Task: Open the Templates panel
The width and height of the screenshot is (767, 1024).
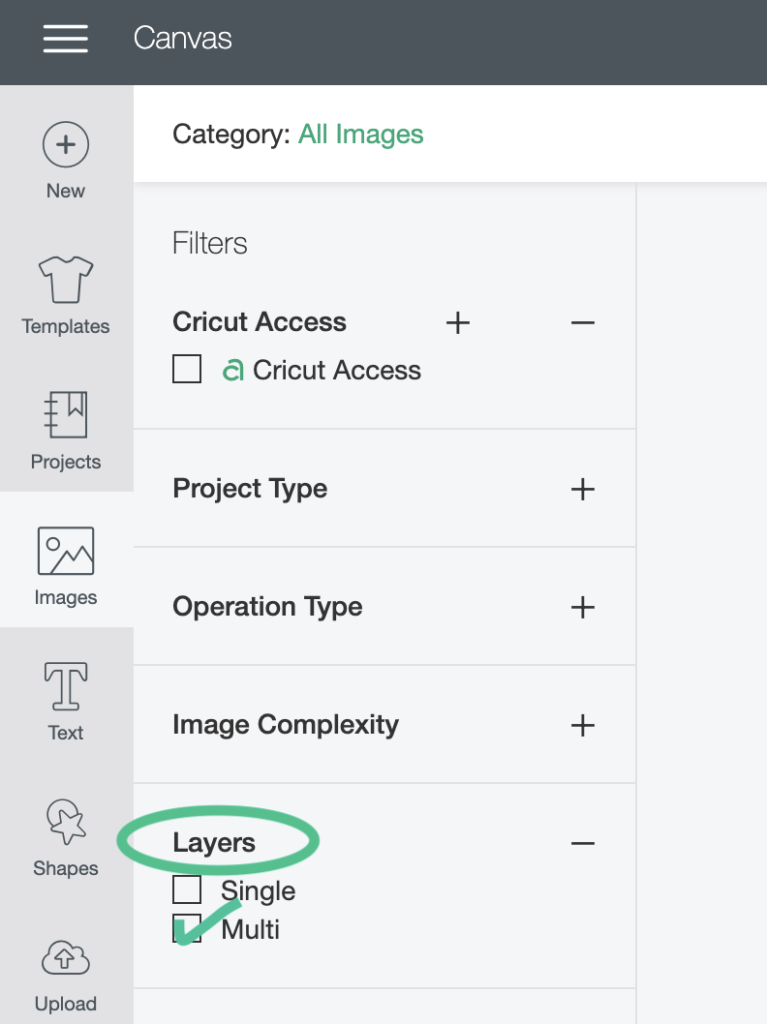Action: point(65,296)
